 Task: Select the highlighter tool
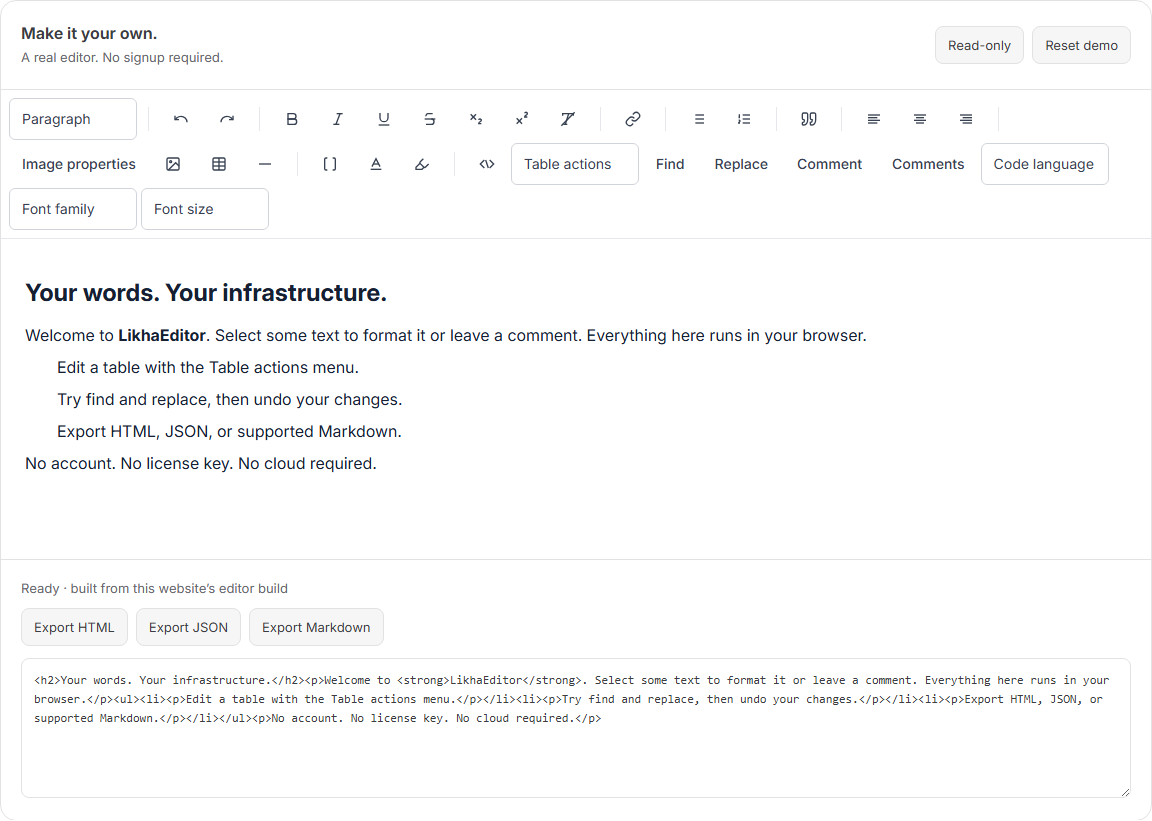tap(422, 164)
